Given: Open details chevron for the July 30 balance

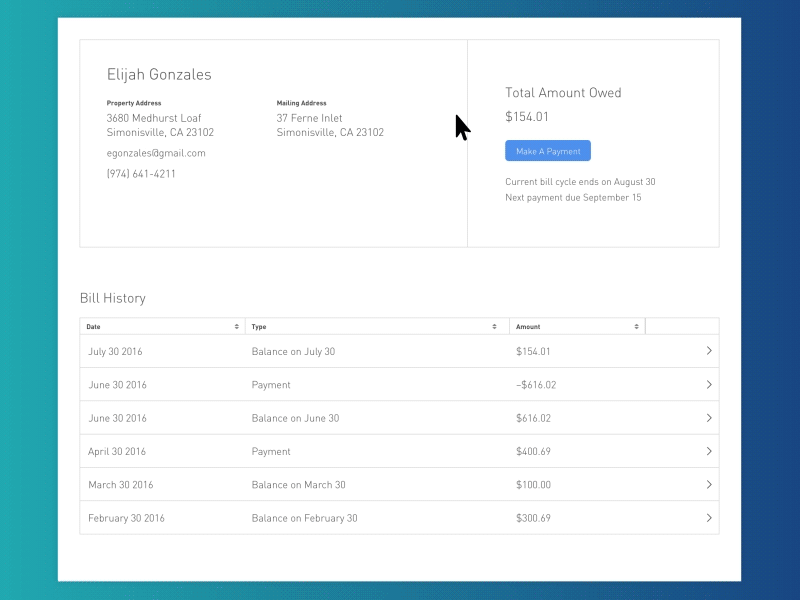Looking at the screenshot, I should 710,351.
